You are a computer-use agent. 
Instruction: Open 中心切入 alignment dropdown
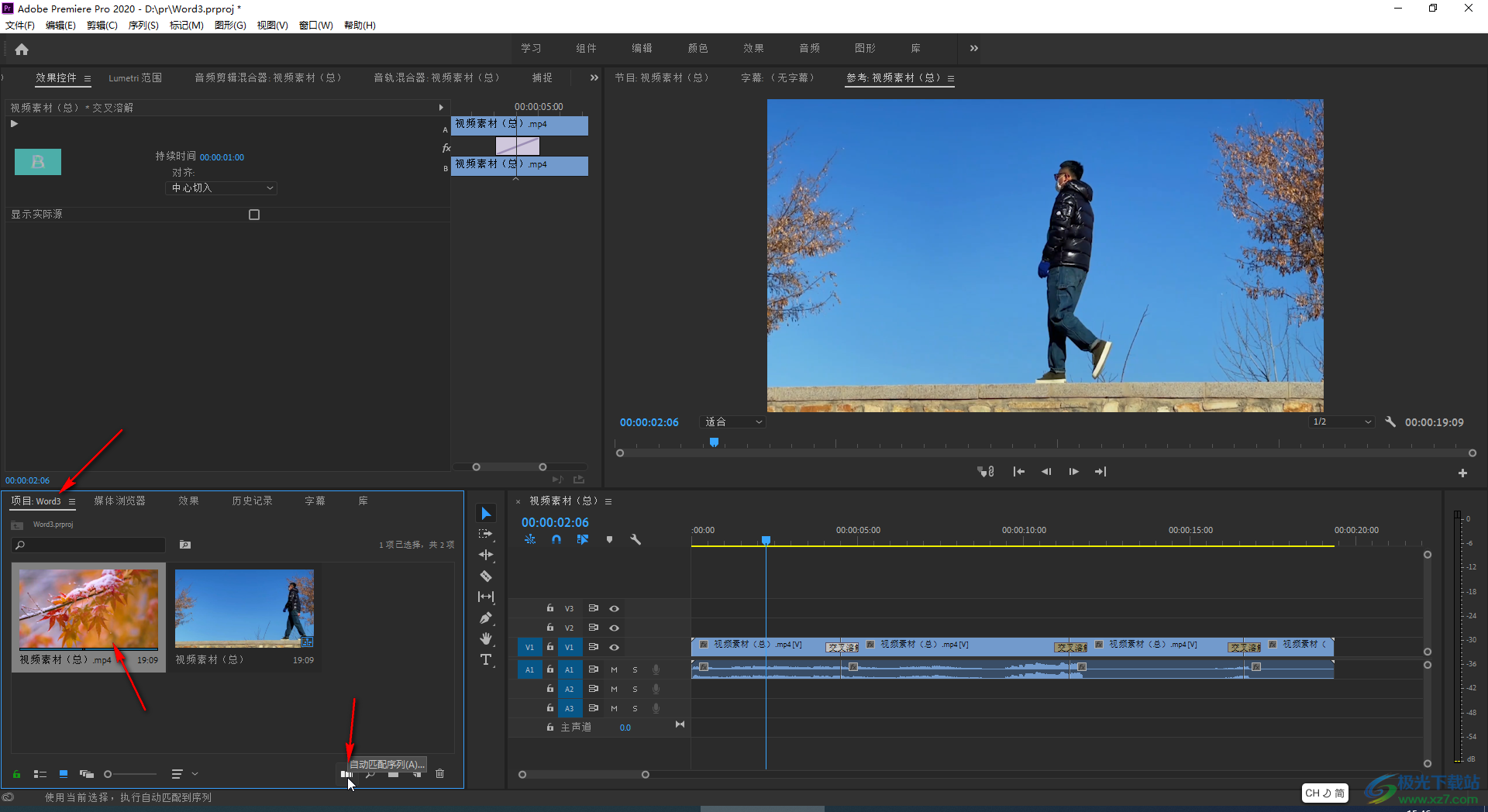pyautogui.click(x=222, y=188)
